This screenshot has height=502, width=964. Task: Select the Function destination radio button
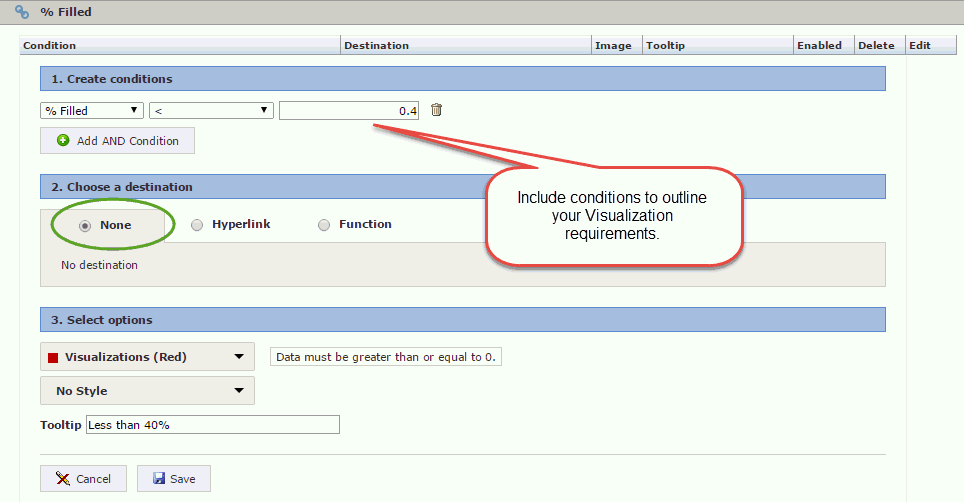point(324,225)
